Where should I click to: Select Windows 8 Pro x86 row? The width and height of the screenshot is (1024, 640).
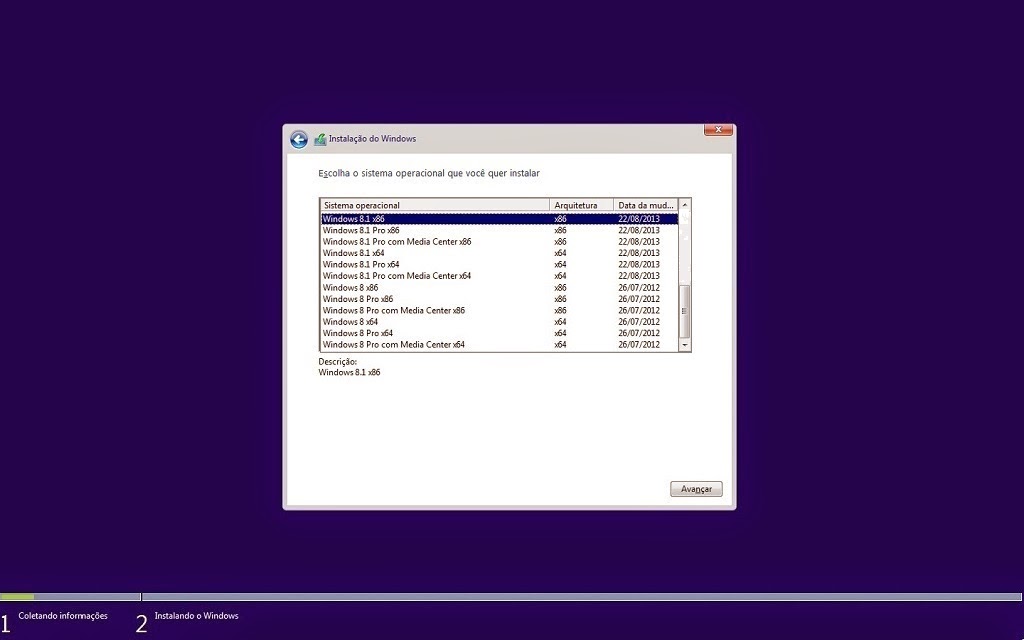(x=500, y=299)
